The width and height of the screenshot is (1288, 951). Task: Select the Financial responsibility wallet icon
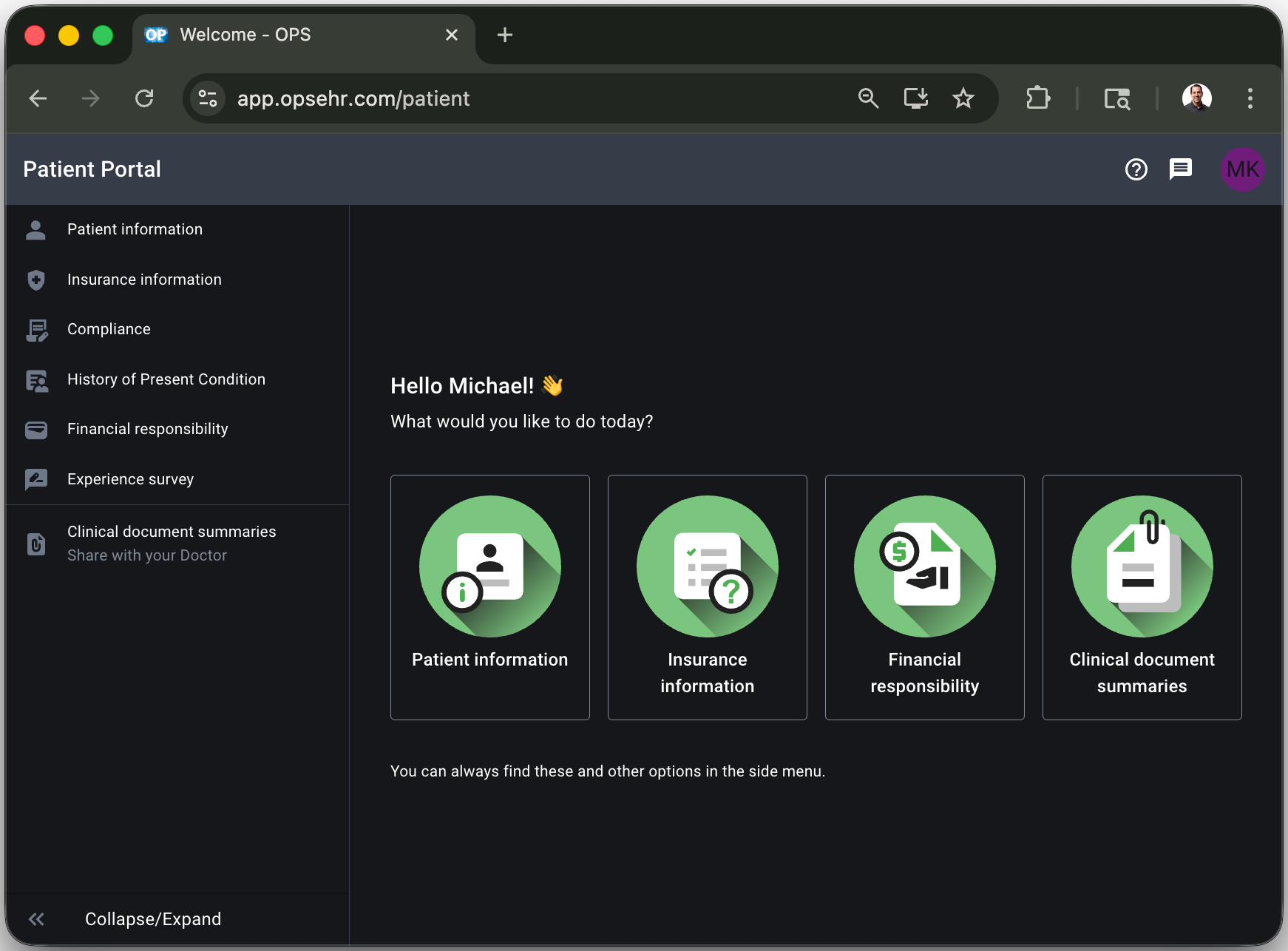click(35, 430)
